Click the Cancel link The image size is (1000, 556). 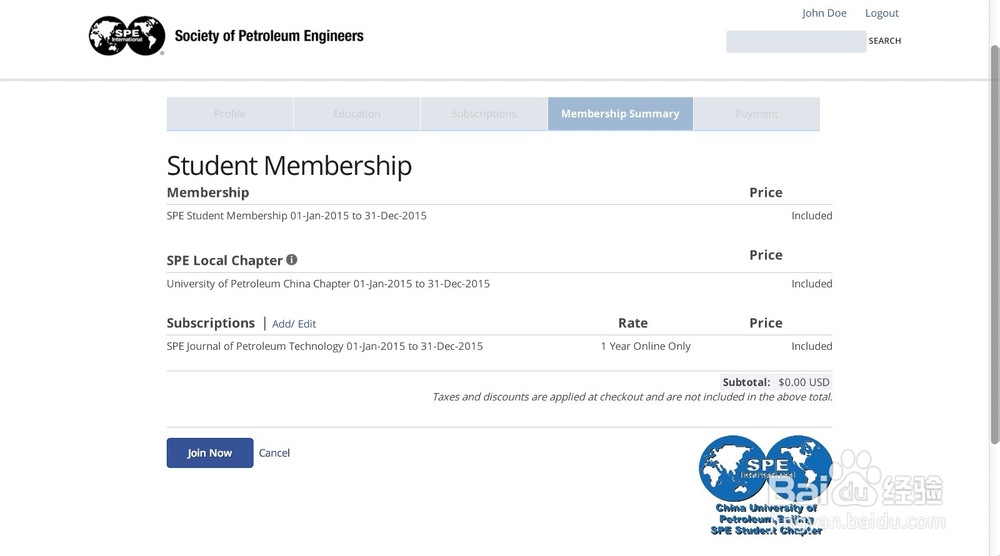click(274, 453)
